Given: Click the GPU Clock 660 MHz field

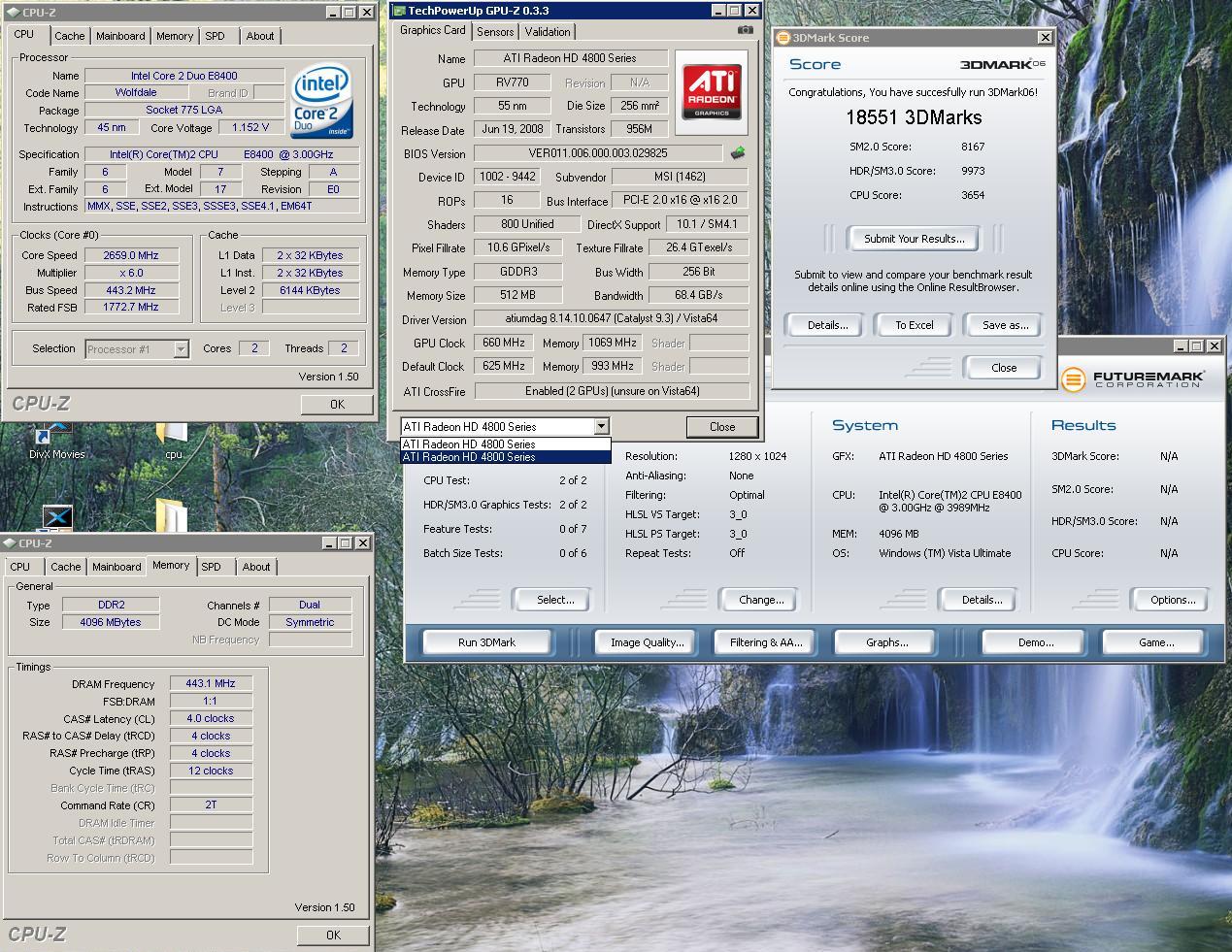Looking at the screenshot, I should pyautogui.click(x=503, y=343).
